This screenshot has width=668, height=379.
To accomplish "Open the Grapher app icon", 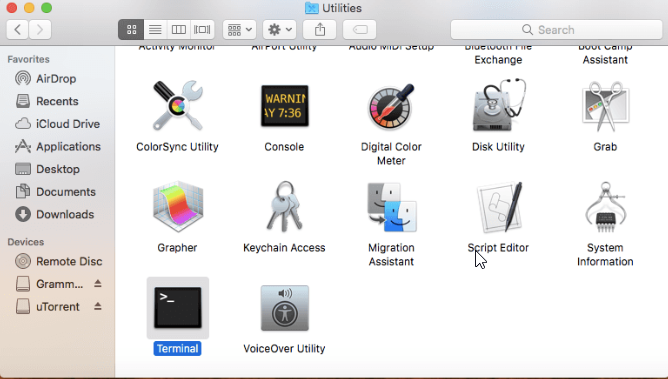I will [x=178, y=206].
